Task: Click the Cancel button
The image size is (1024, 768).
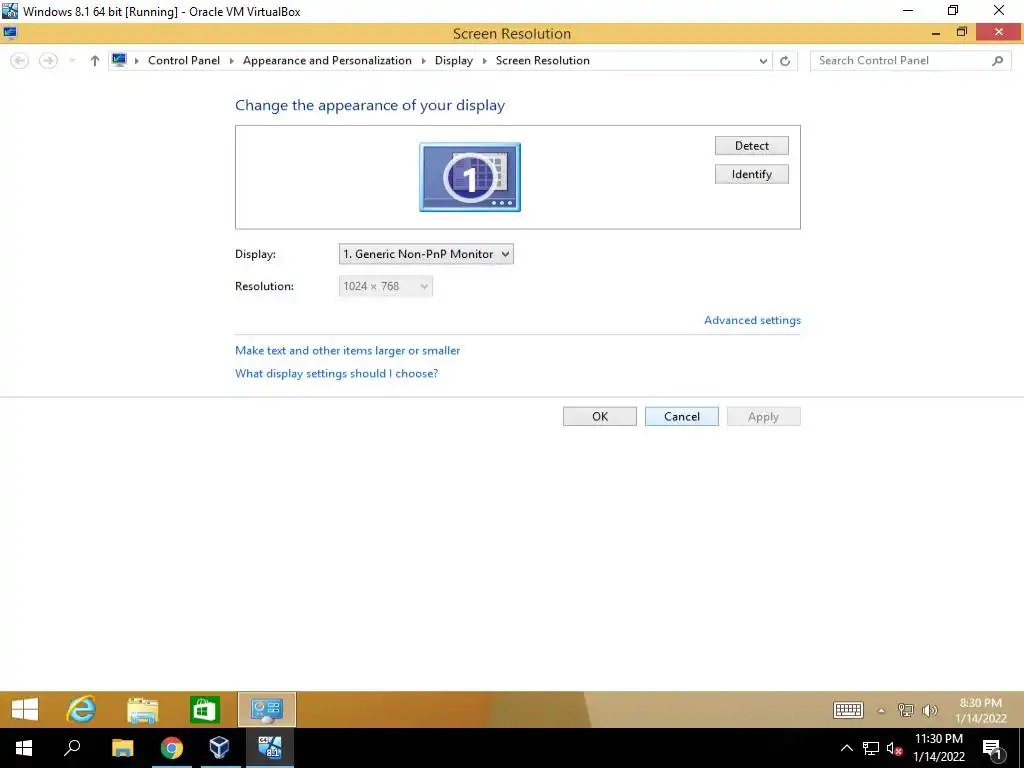Action: point(682,417)
